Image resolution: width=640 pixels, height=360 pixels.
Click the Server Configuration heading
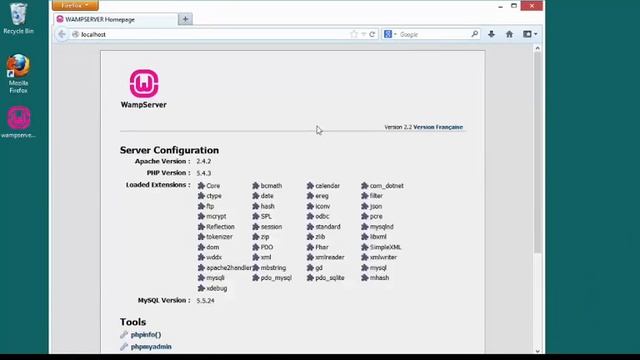point(169,150)
